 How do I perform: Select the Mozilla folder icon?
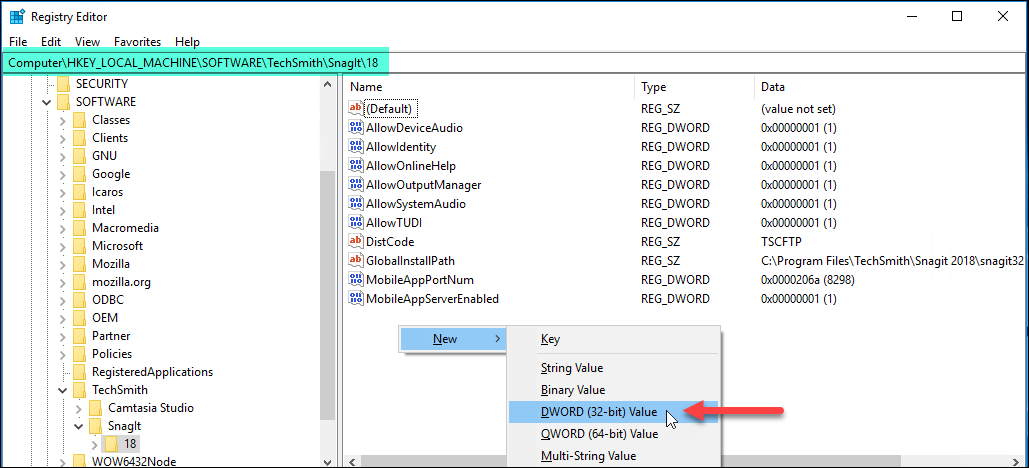tap(80, 264)
